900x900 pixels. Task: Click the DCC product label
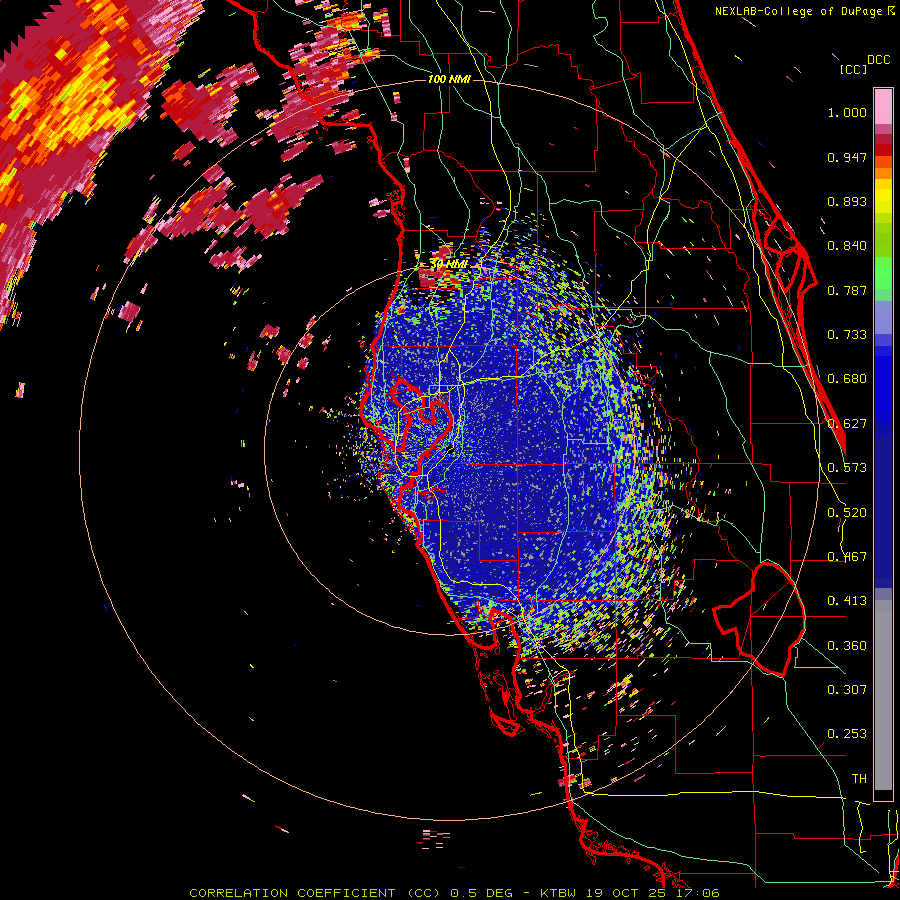point(878,59)
